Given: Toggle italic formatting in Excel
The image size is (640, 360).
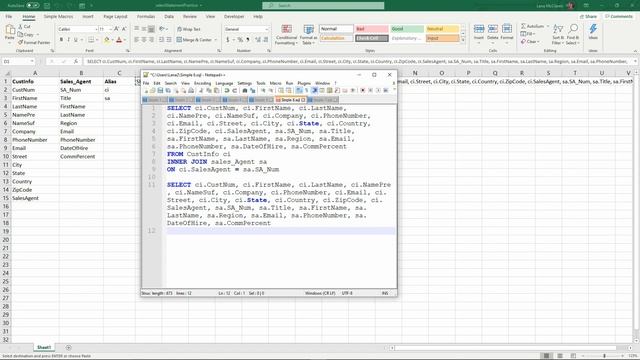Looking at the screenshot, I should click(x=68, y=40).
